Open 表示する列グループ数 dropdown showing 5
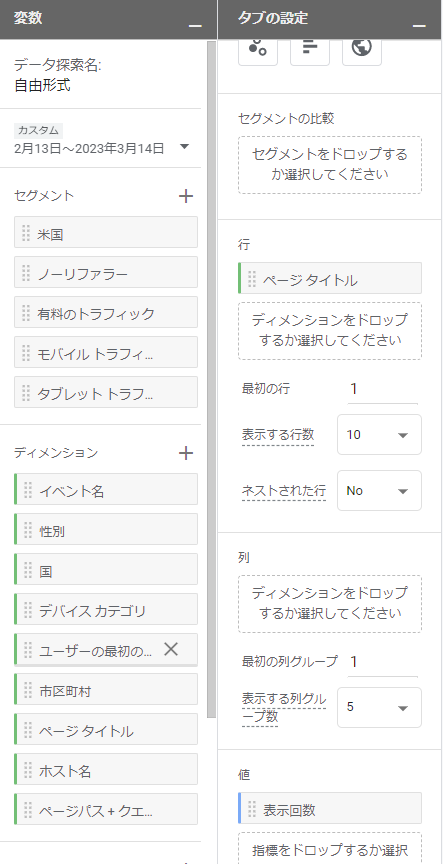 coord(380,707)
